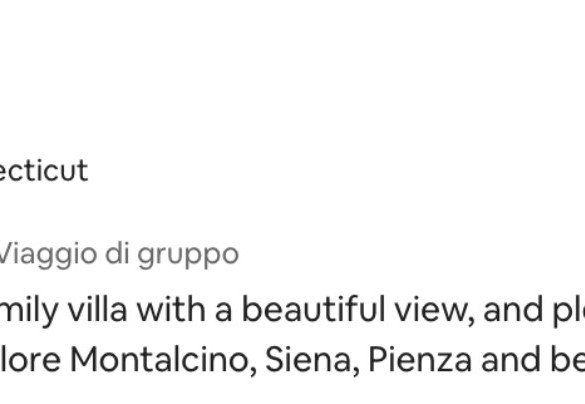Viewport: 585px width, 404px height.
Task: Click the blank white area above the location text
Action: [292, 75]
